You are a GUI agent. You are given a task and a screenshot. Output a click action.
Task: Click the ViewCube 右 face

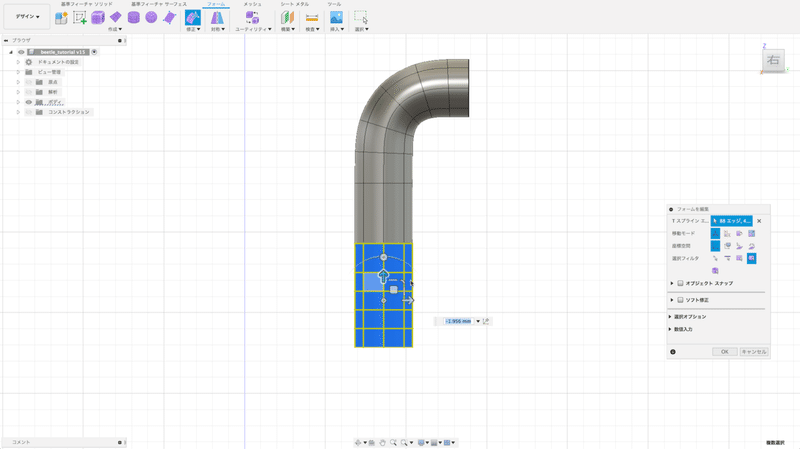(773, 60)
